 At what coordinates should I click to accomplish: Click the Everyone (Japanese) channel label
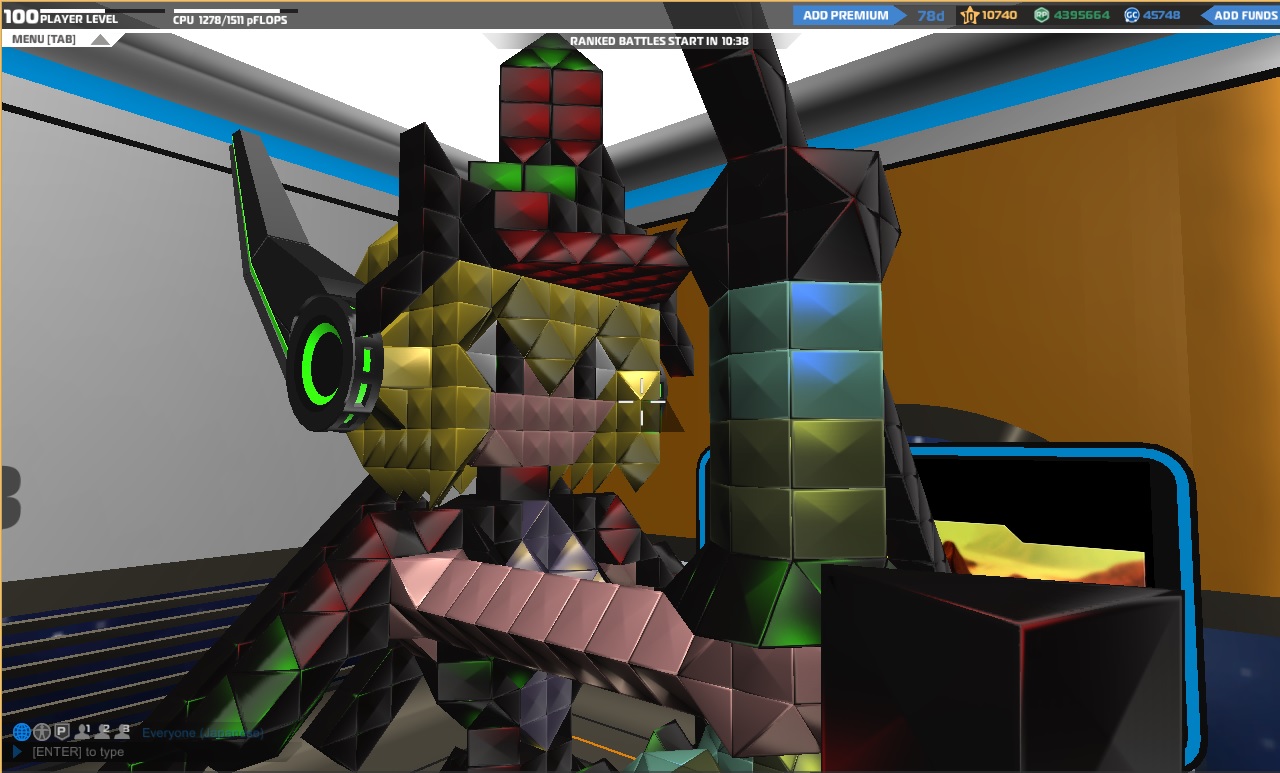point(203,733)
